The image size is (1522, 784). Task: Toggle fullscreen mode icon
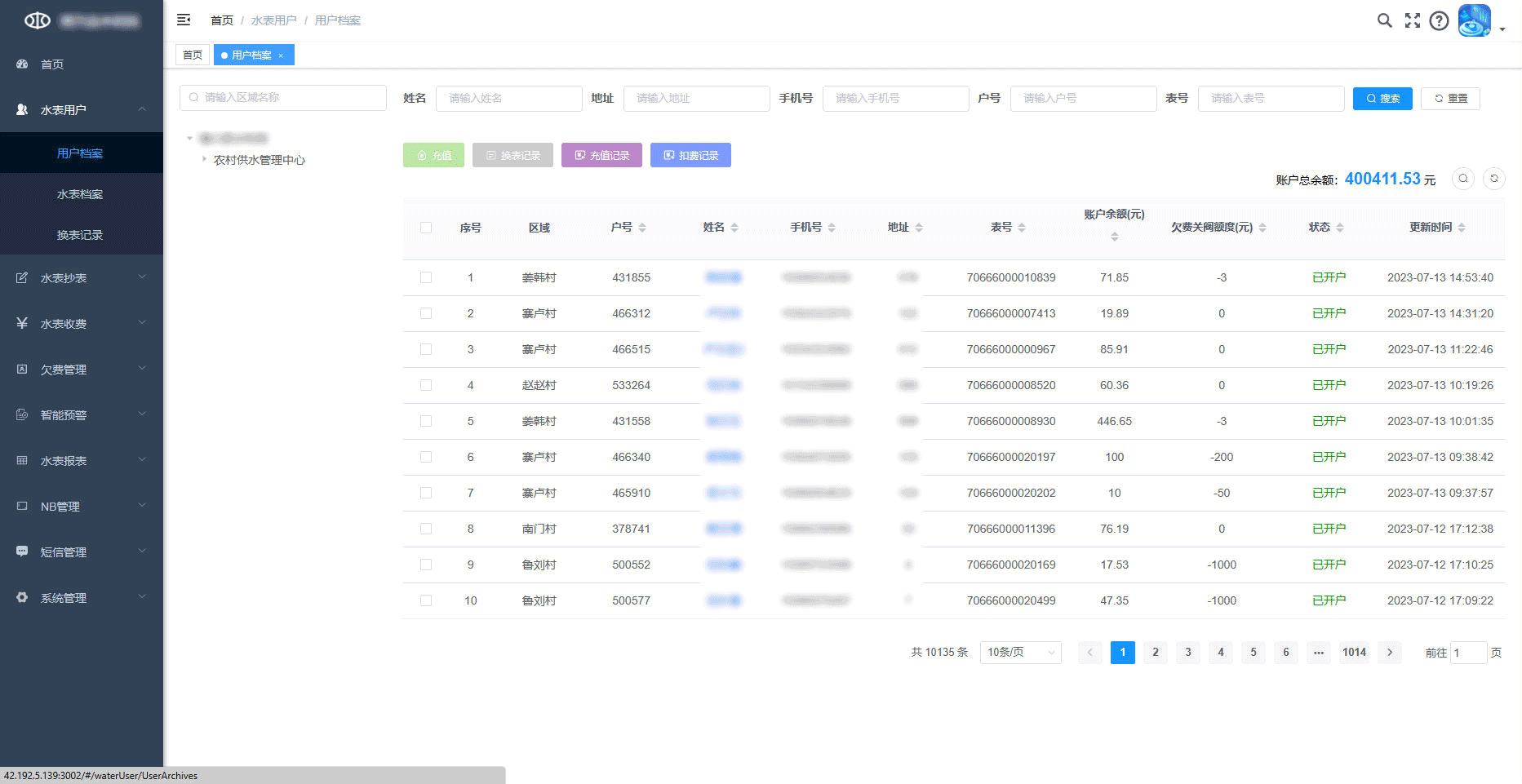[1412, 20]
